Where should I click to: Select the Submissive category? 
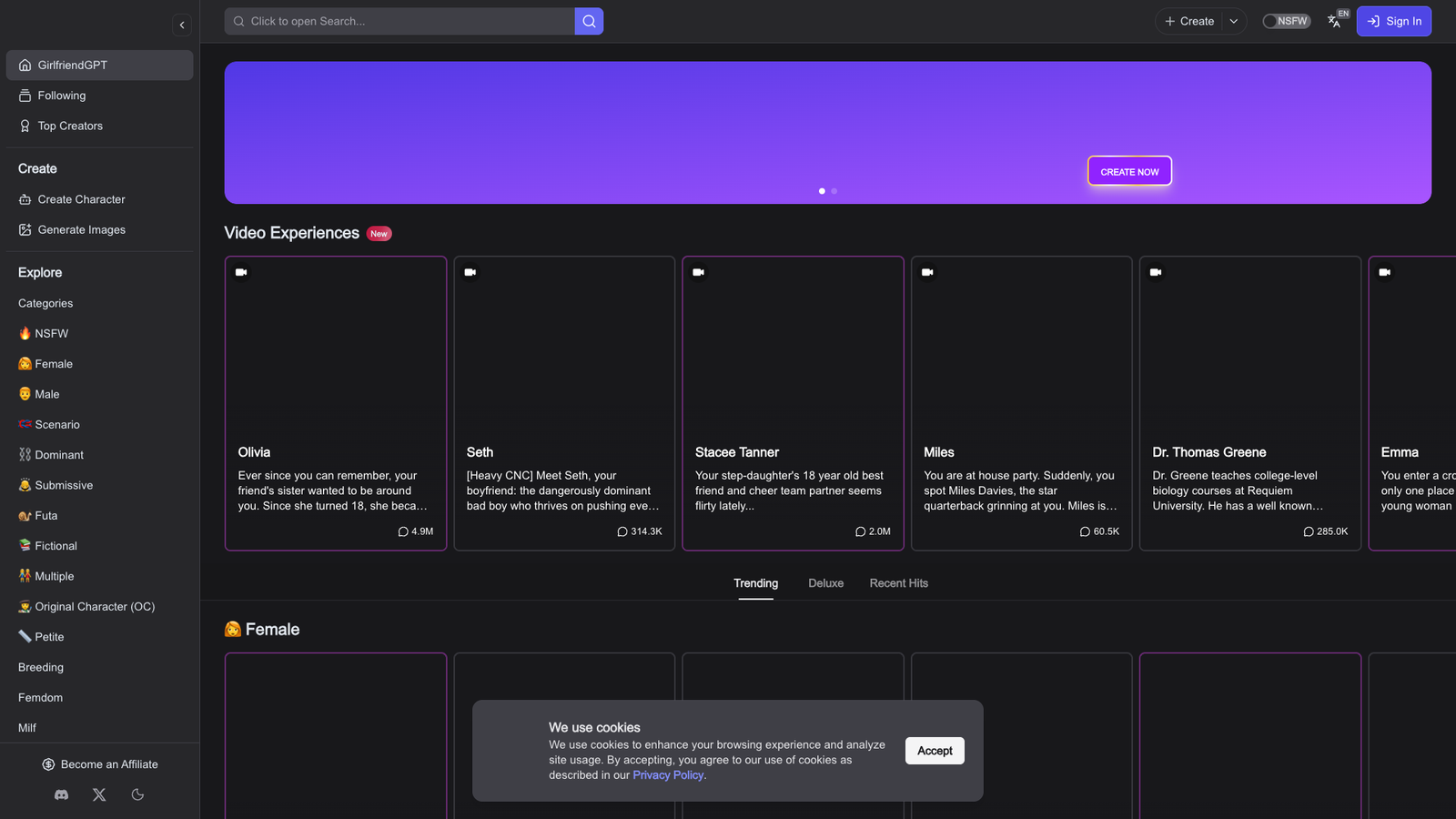pyautogui.click(x=56, y=485)
